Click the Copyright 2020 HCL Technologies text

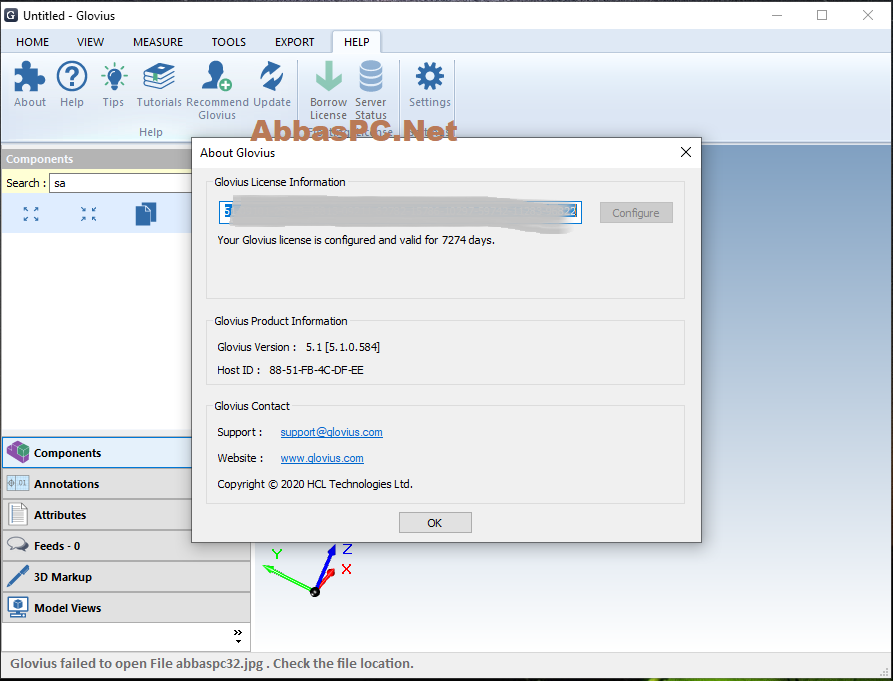[315, 484]
